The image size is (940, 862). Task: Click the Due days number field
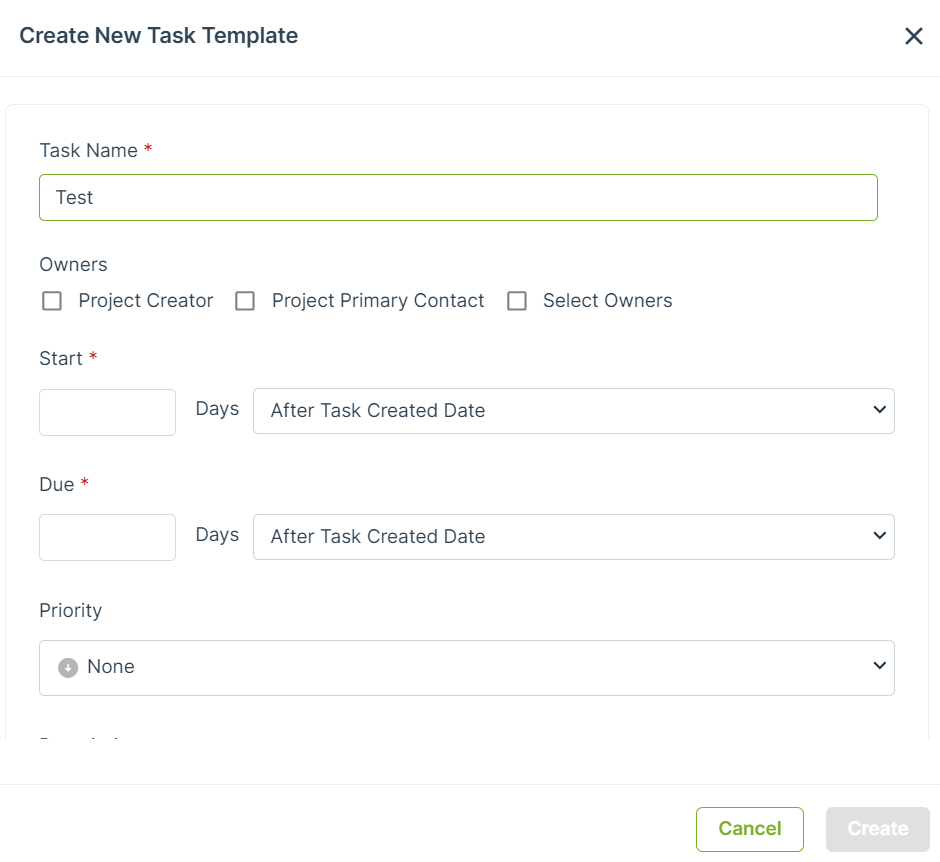107,538
